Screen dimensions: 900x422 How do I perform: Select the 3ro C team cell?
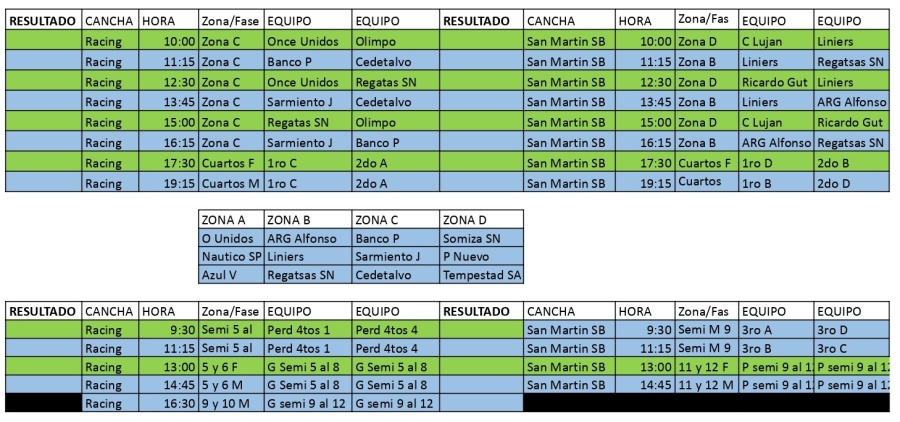(x=851, y=349)
